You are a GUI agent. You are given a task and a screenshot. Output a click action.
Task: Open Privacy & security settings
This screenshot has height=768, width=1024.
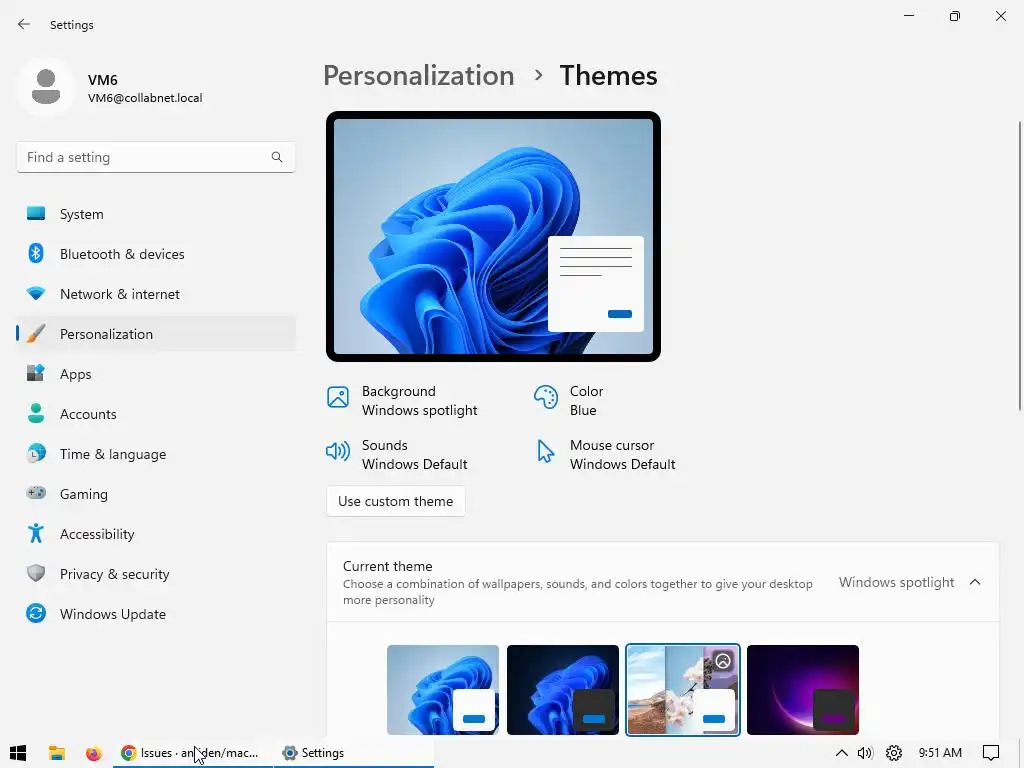click(x=155, y=574)
